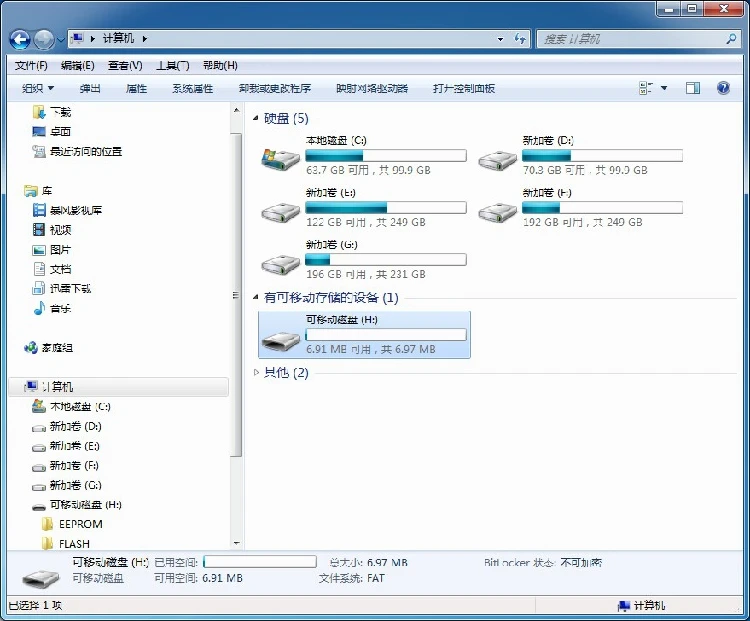Click the 新加卷 (E:) drive icon

click(x=280, y=212)
